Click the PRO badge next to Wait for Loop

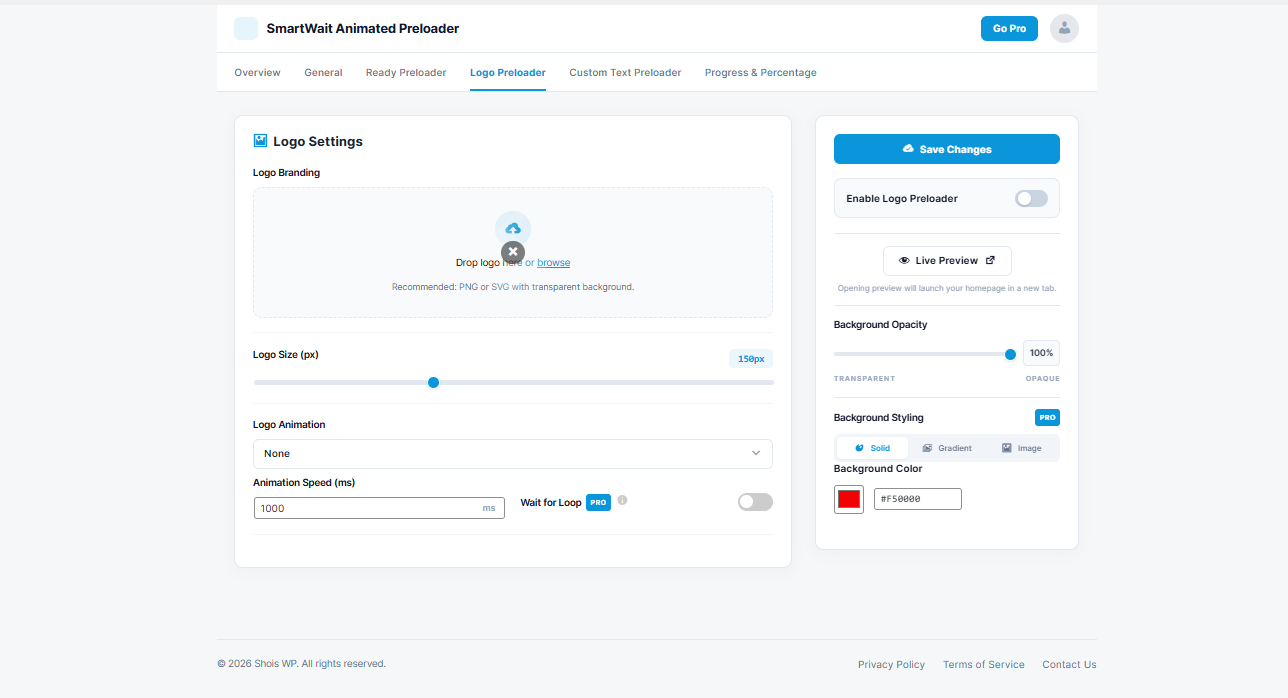[598, 502]
